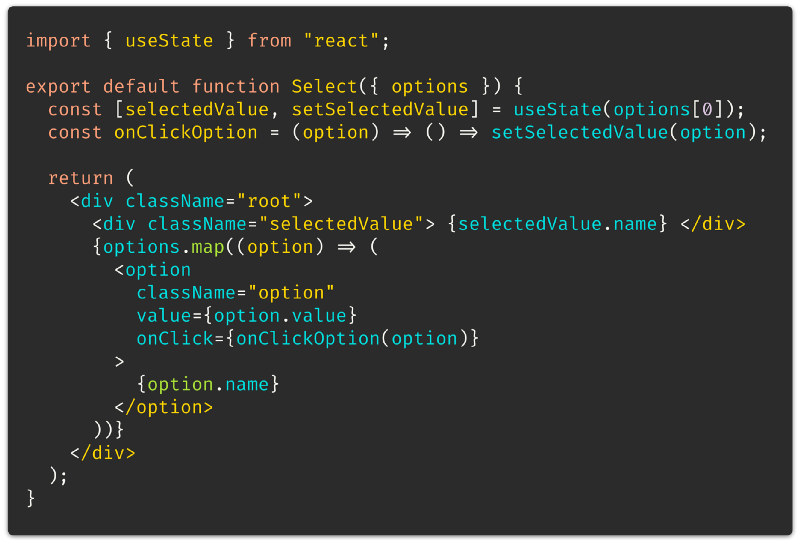
Task: Click the {option.name} expression
Action: click(208, 384)
